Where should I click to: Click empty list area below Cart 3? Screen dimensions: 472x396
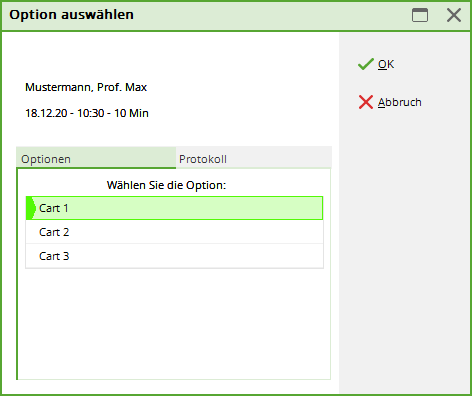click(174, 323)
